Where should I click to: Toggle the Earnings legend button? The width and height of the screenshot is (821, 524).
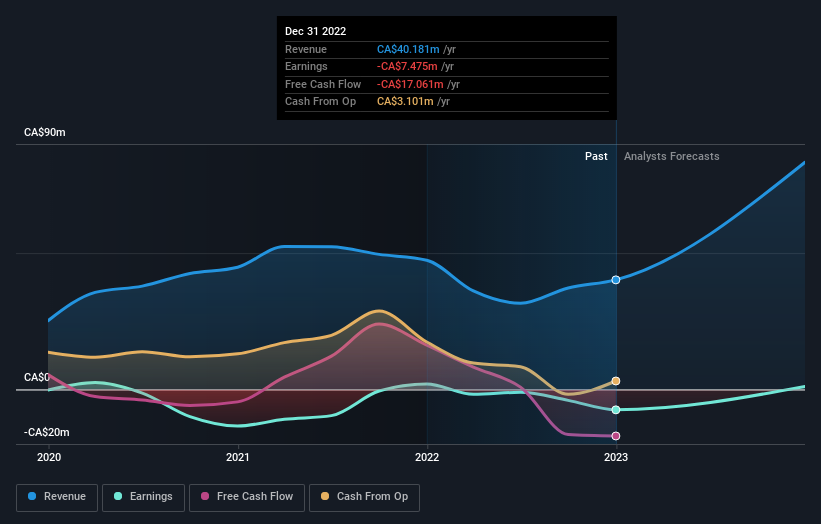click(143, 497)
